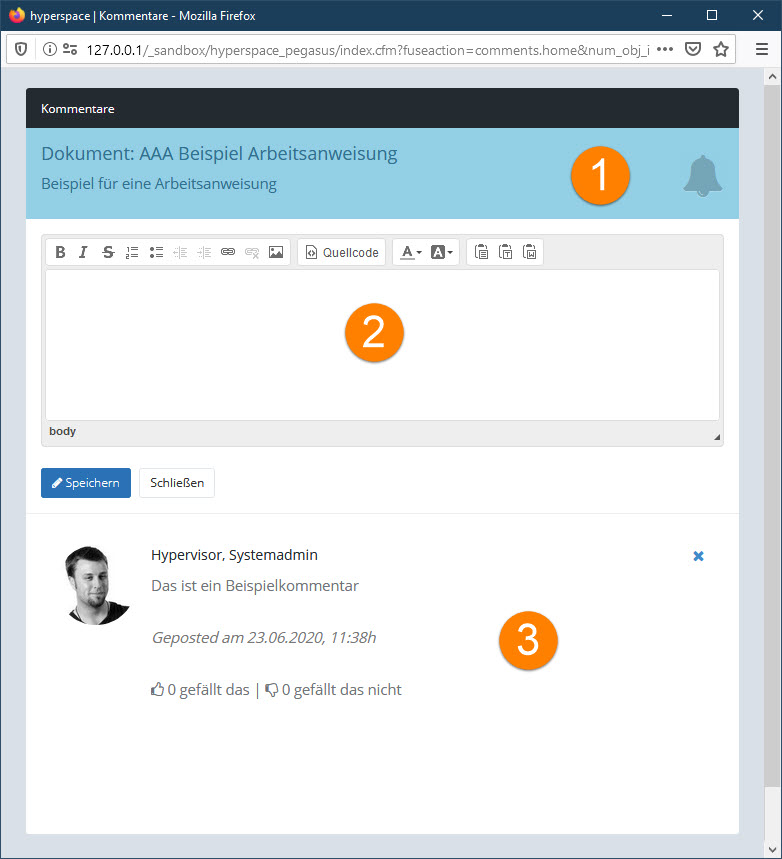Click the paste icon in the editor toolbar

pos(481,253)
